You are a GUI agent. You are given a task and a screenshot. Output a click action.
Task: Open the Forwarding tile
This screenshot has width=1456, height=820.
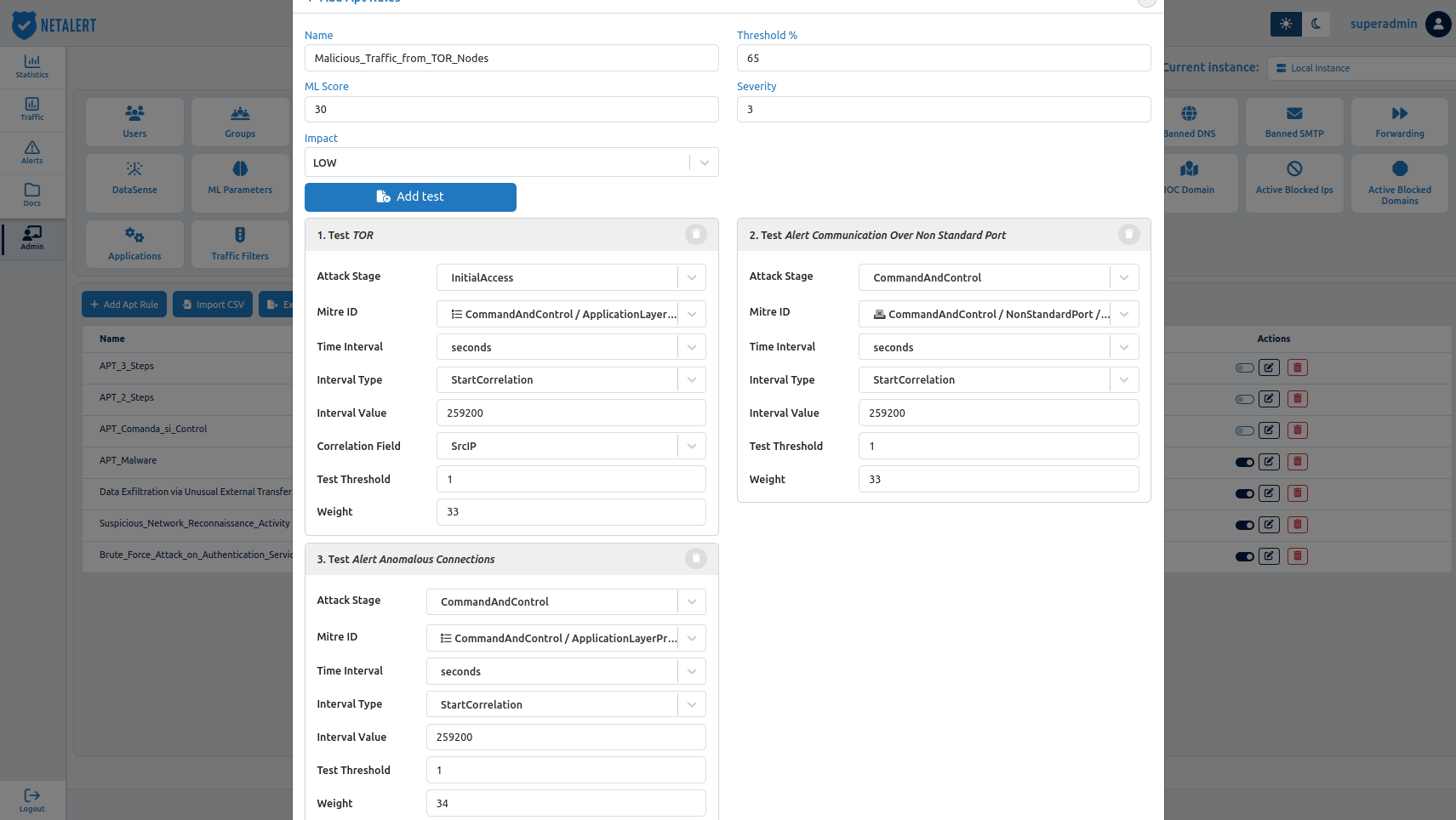tap(1400, 122)
